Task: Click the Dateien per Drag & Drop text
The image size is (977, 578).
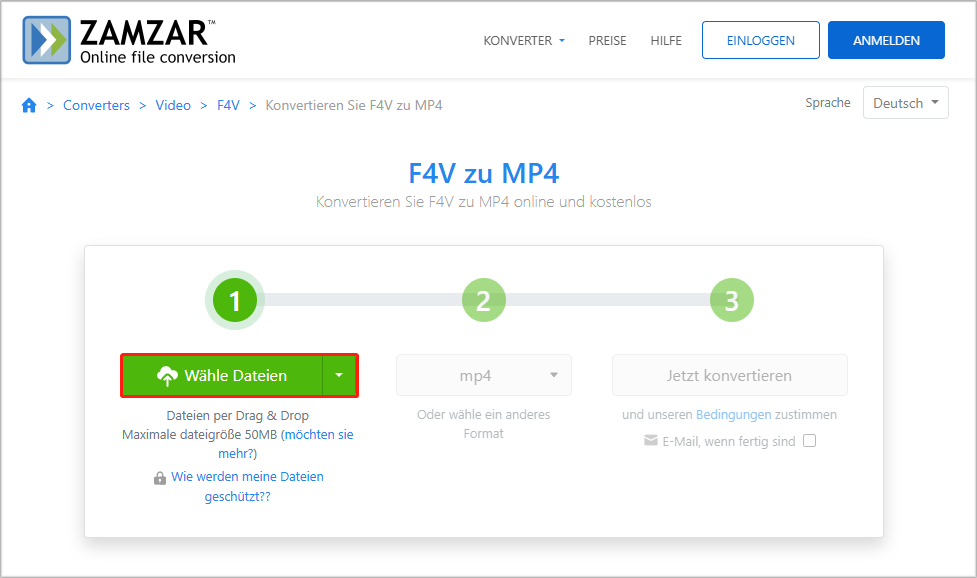Action: coord(237,415)
